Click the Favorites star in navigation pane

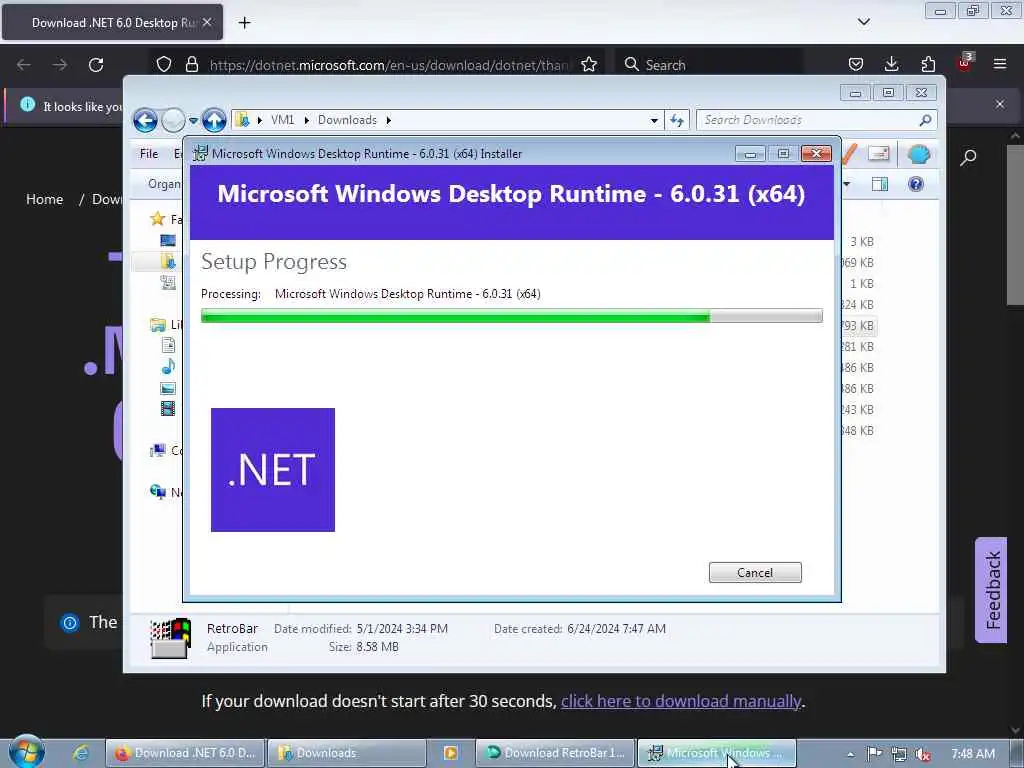(157, 219)
